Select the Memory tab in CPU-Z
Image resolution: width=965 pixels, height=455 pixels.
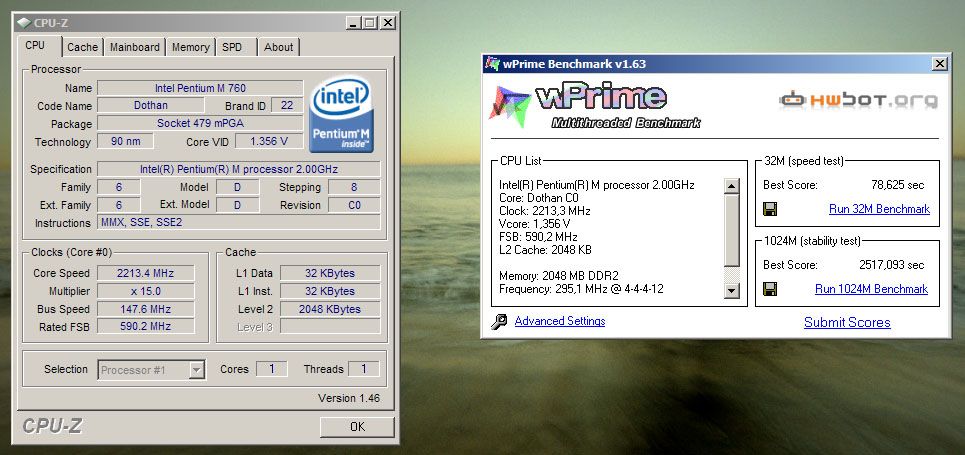(191, 47)
